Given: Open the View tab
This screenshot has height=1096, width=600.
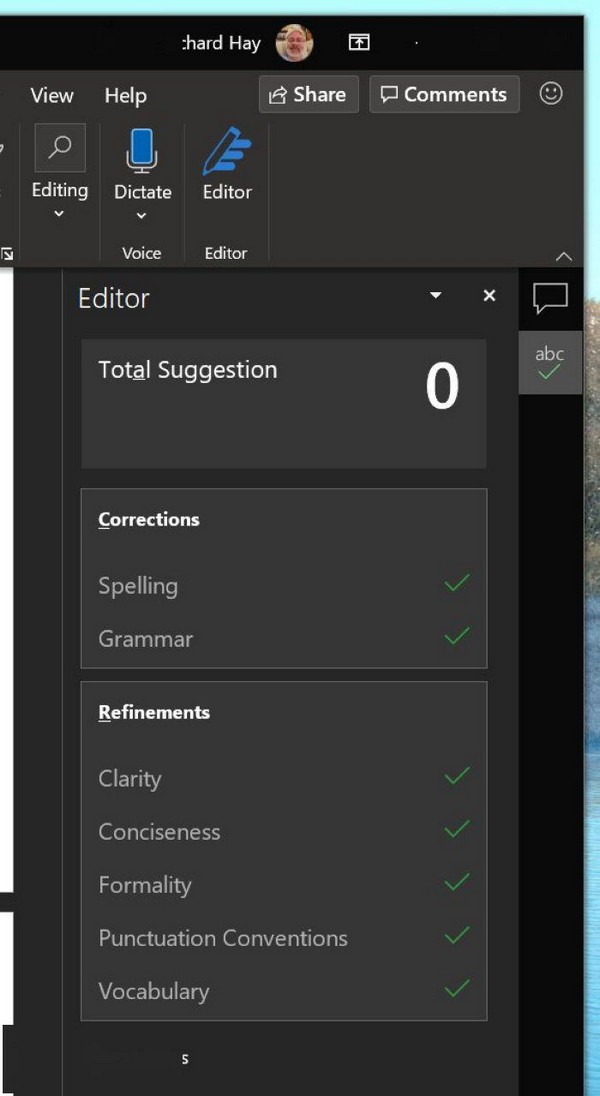Looking at the screenshot, I should (52, 95).
